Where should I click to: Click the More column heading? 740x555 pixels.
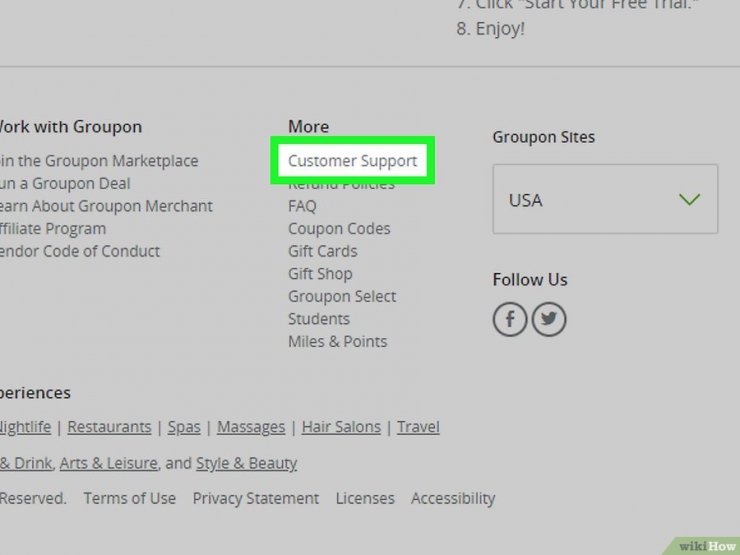[309, 126]
